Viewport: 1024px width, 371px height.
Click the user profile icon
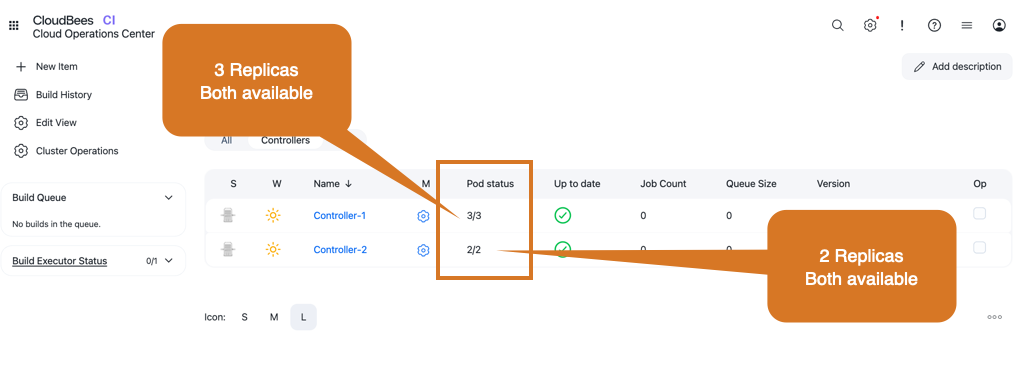point(999,25)
